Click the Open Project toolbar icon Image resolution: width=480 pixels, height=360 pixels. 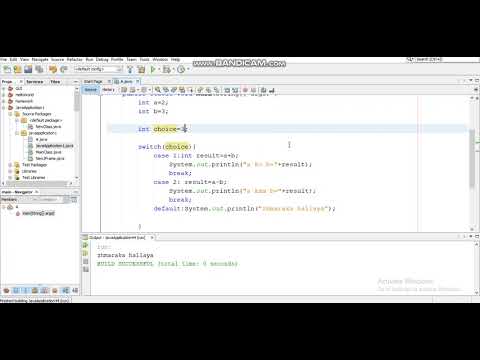[28, 69]
